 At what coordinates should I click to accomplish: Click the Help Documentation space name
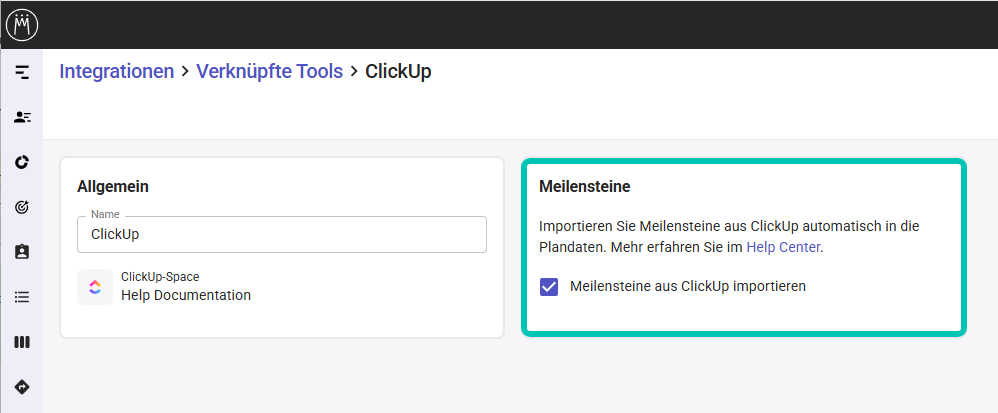pos(186,295)
